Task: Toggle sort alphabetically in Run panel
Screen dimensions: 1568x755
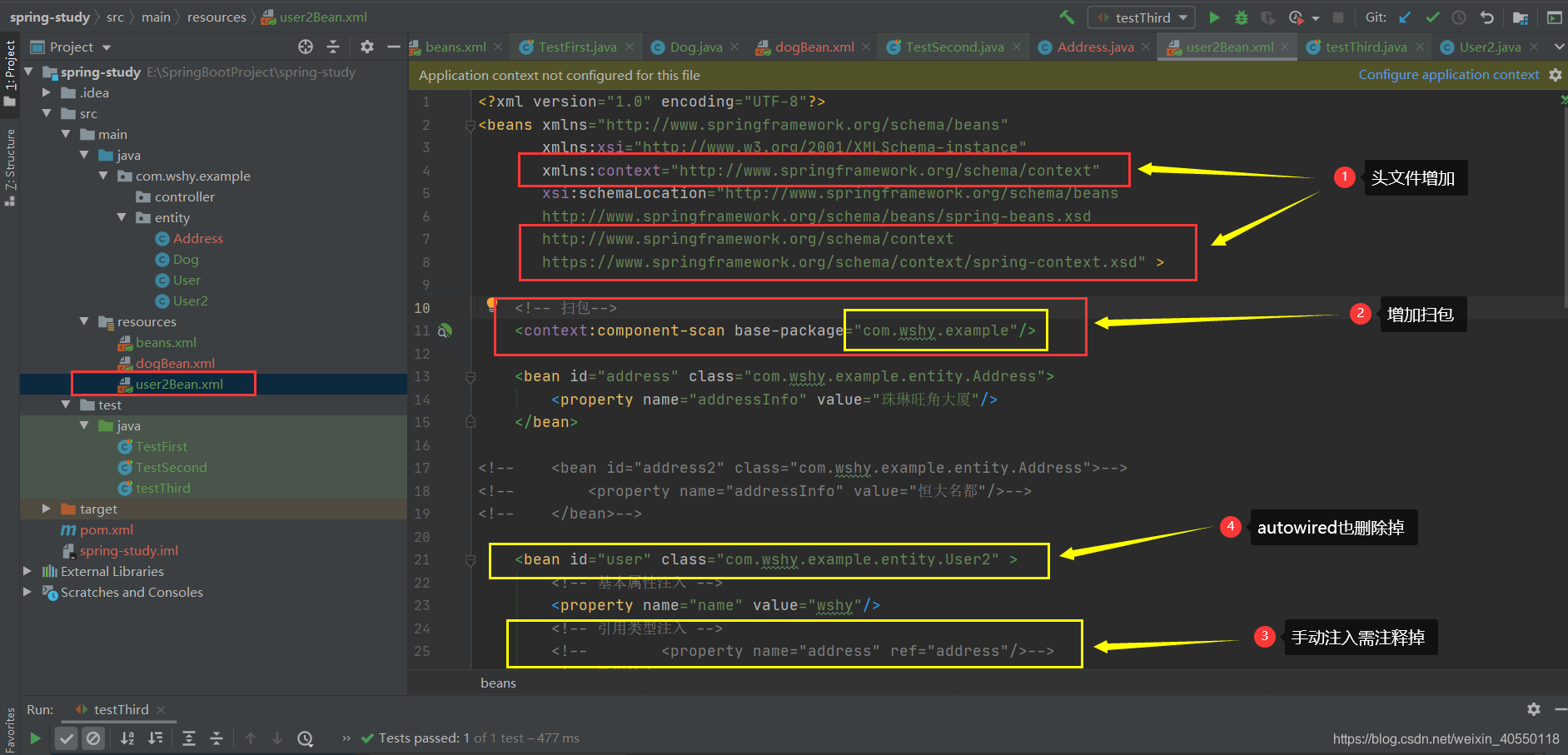Action: tap(127, 738)
